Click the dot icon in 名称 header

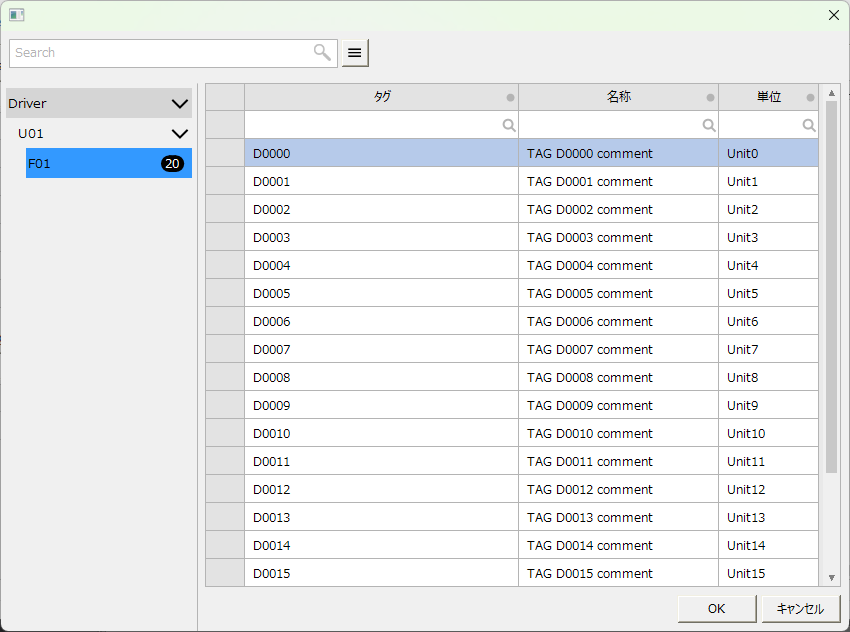coord(710,98)
